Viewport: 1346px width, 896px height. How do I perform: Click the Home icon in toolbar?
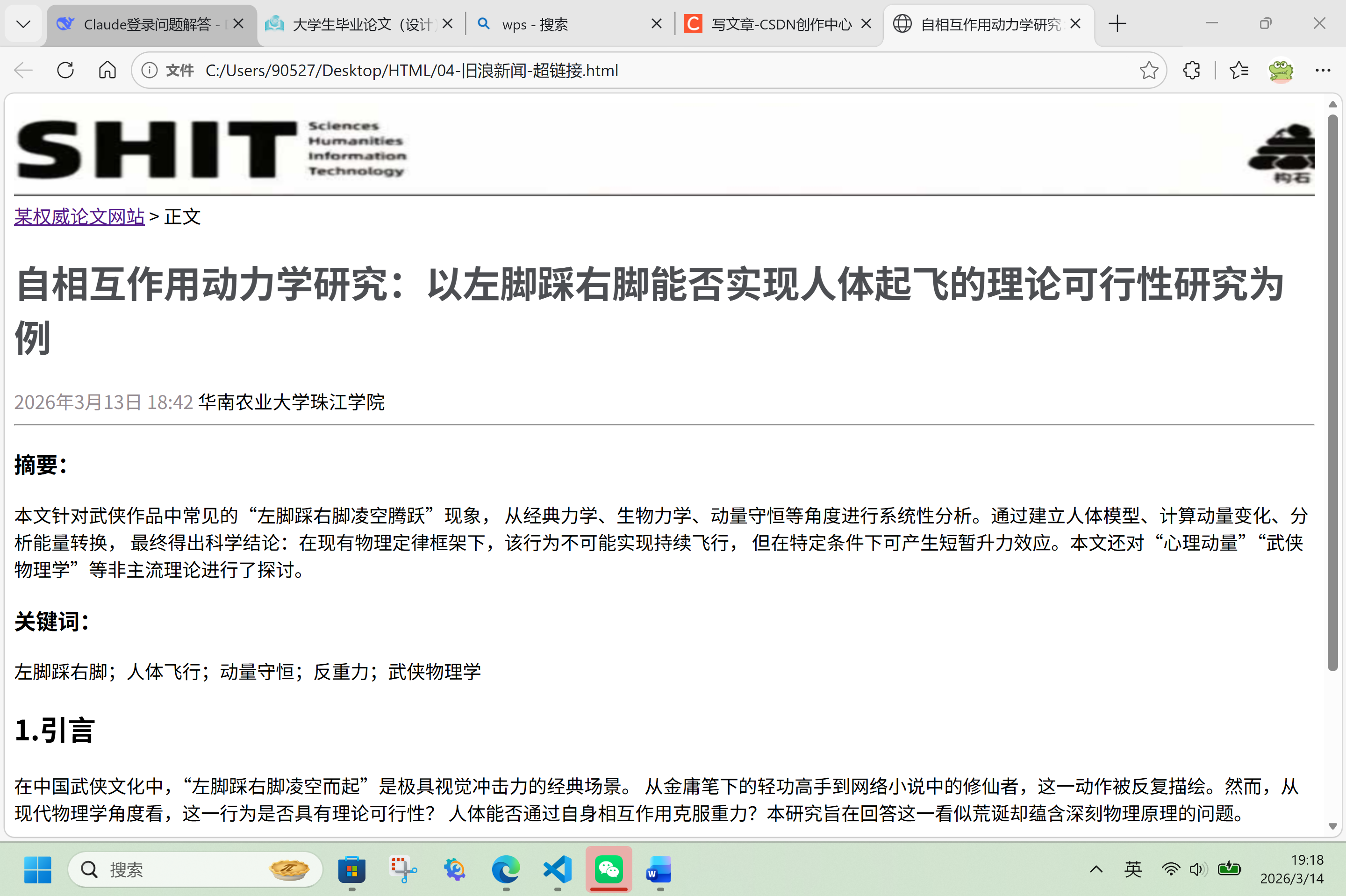point(107,70)
